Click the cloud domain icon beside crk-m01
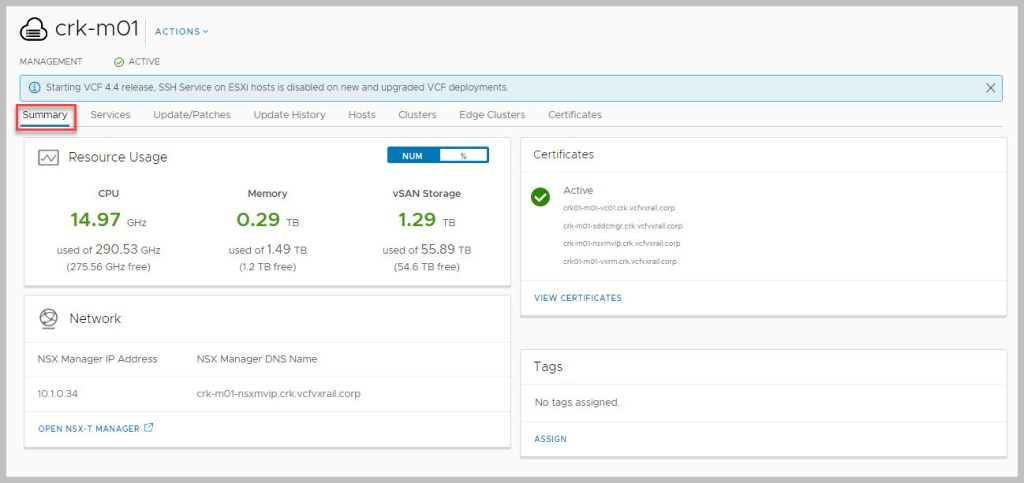This screenshot has height=483, width=1024. point(34,31)
